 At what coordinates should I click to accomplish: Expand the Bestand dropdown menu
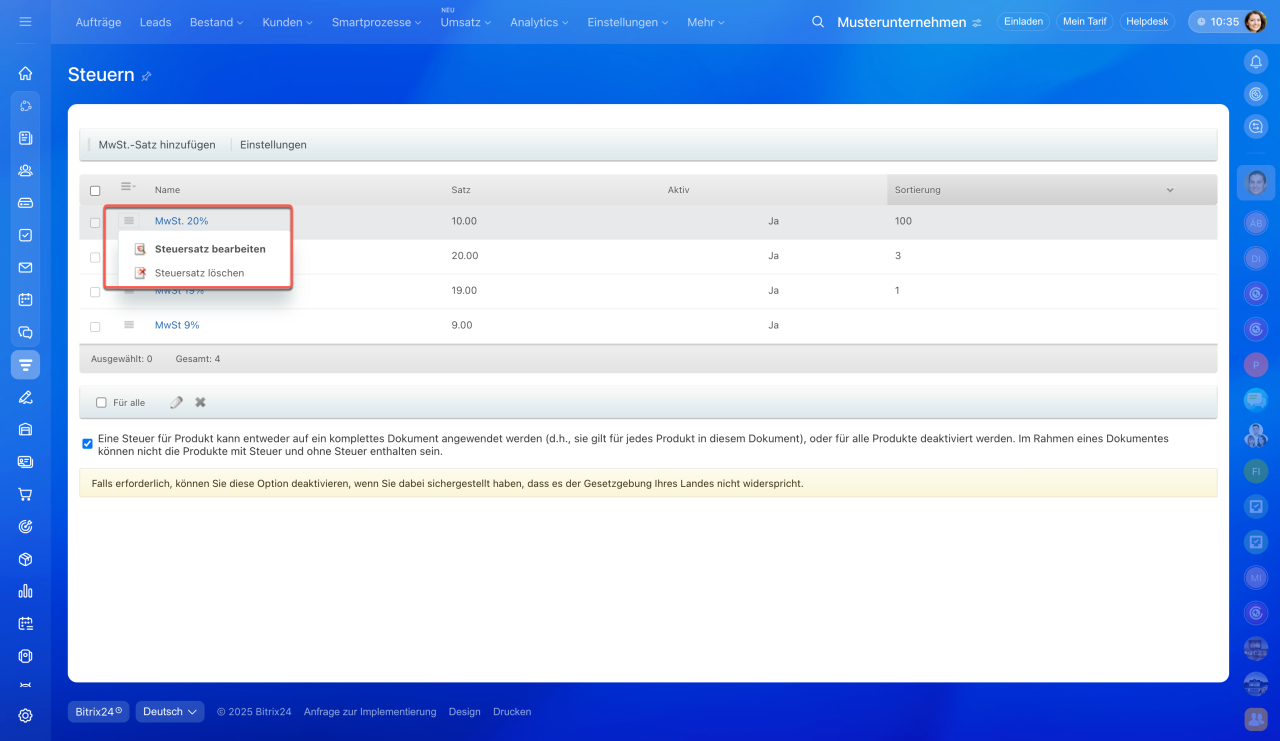click(216, 22)
